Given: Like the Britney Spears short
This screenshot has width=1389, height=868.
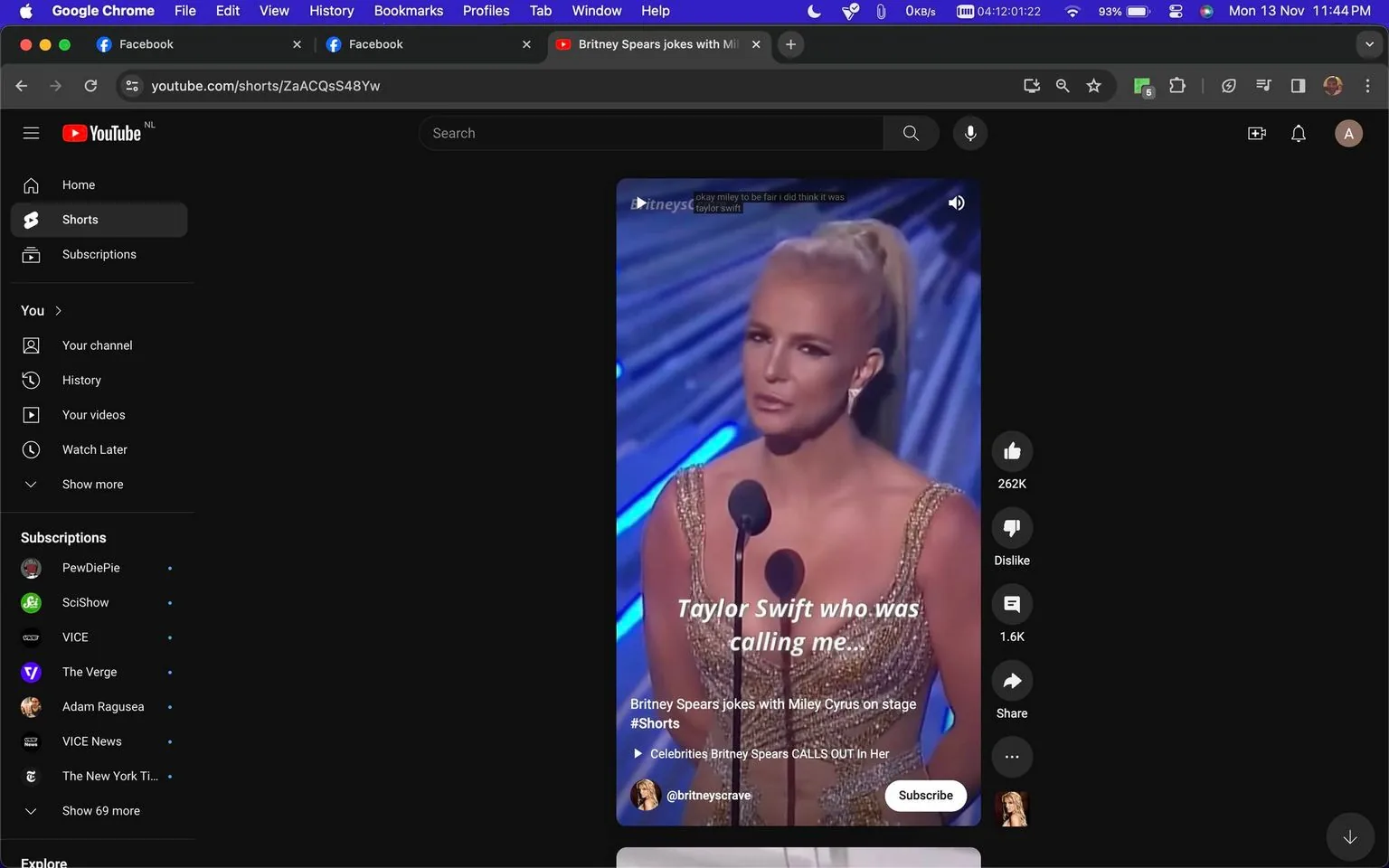Looking at the screenshot, I should (1012, 450).
